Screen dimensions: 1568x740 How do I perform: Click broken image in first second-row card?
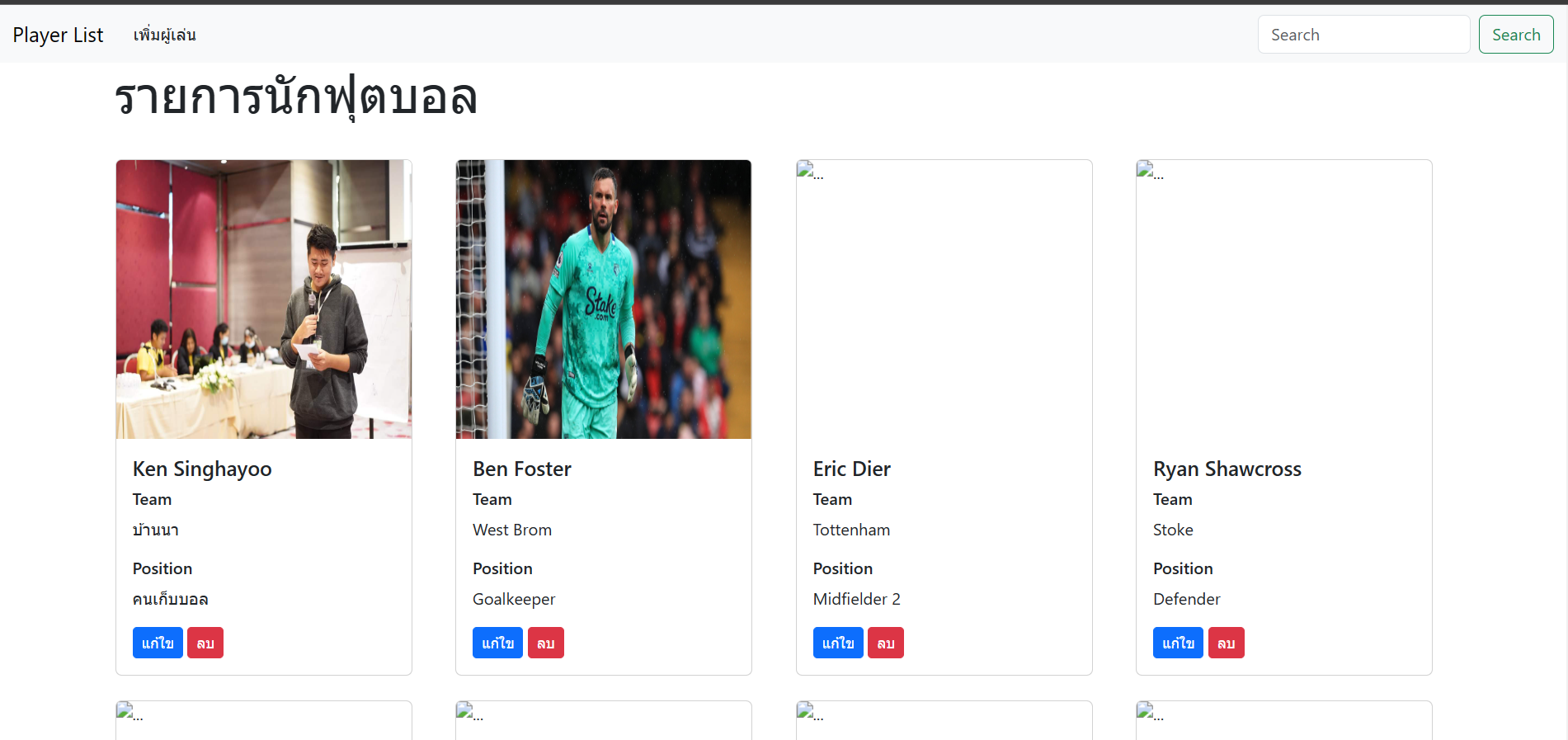pyautogui.click(x=129, y=712)
